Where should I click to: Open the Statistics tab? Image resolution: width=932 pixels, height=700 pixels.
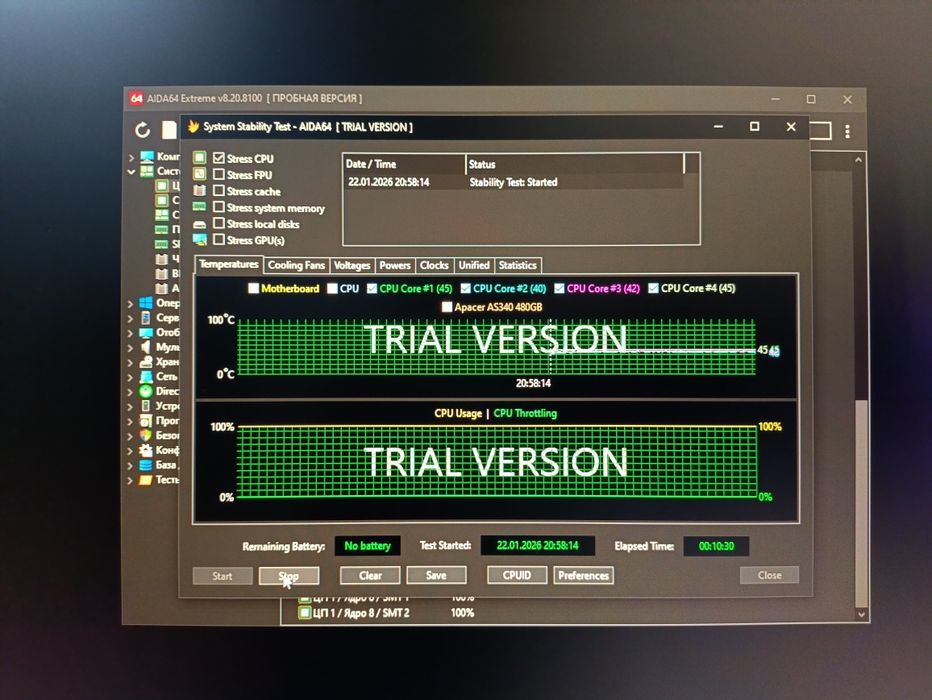(x=518, y=265)
